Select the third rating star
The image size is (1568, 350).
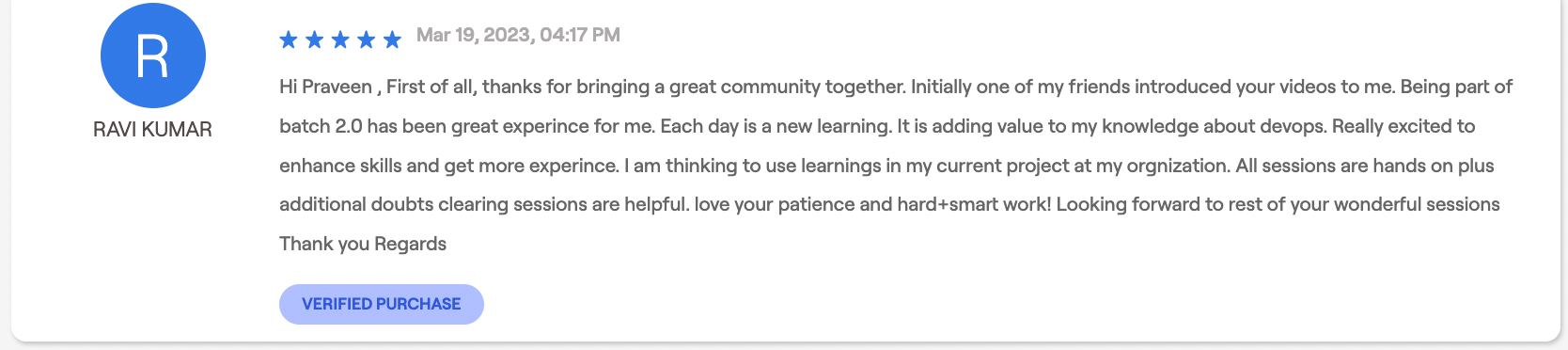coord(340,40)
